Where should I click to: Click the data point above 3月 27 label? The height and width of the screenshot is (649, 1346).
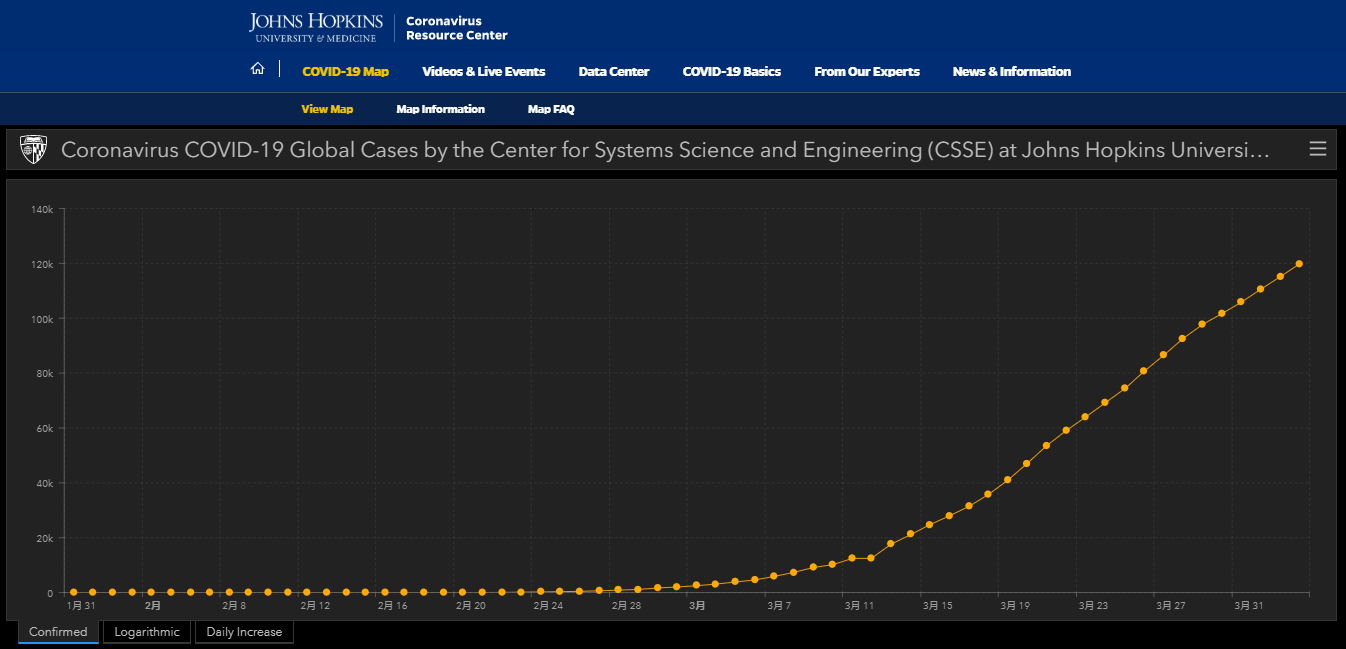pos(1163,355)
